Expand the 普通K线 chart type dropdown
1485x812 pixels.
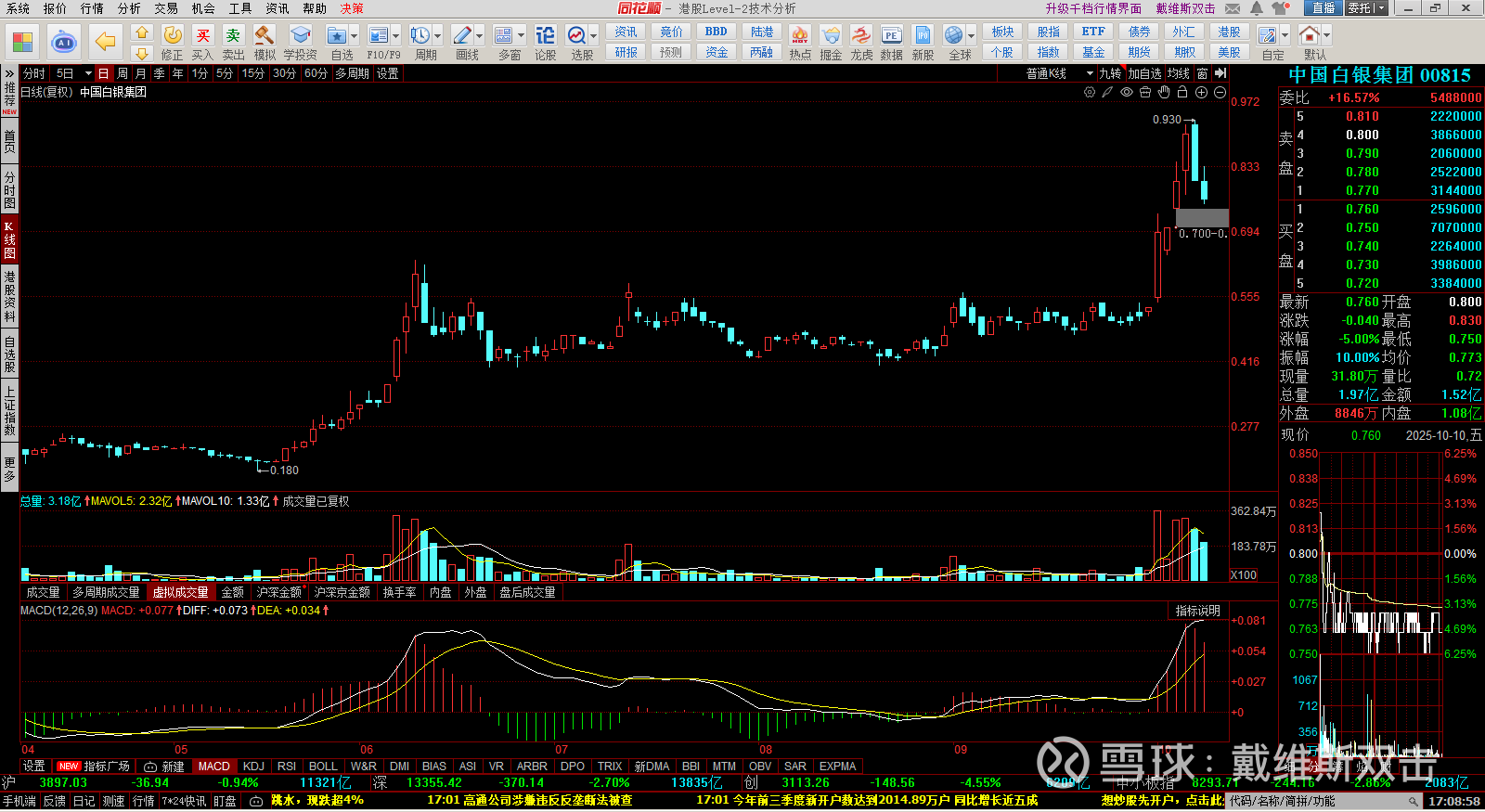point(1090,73)
